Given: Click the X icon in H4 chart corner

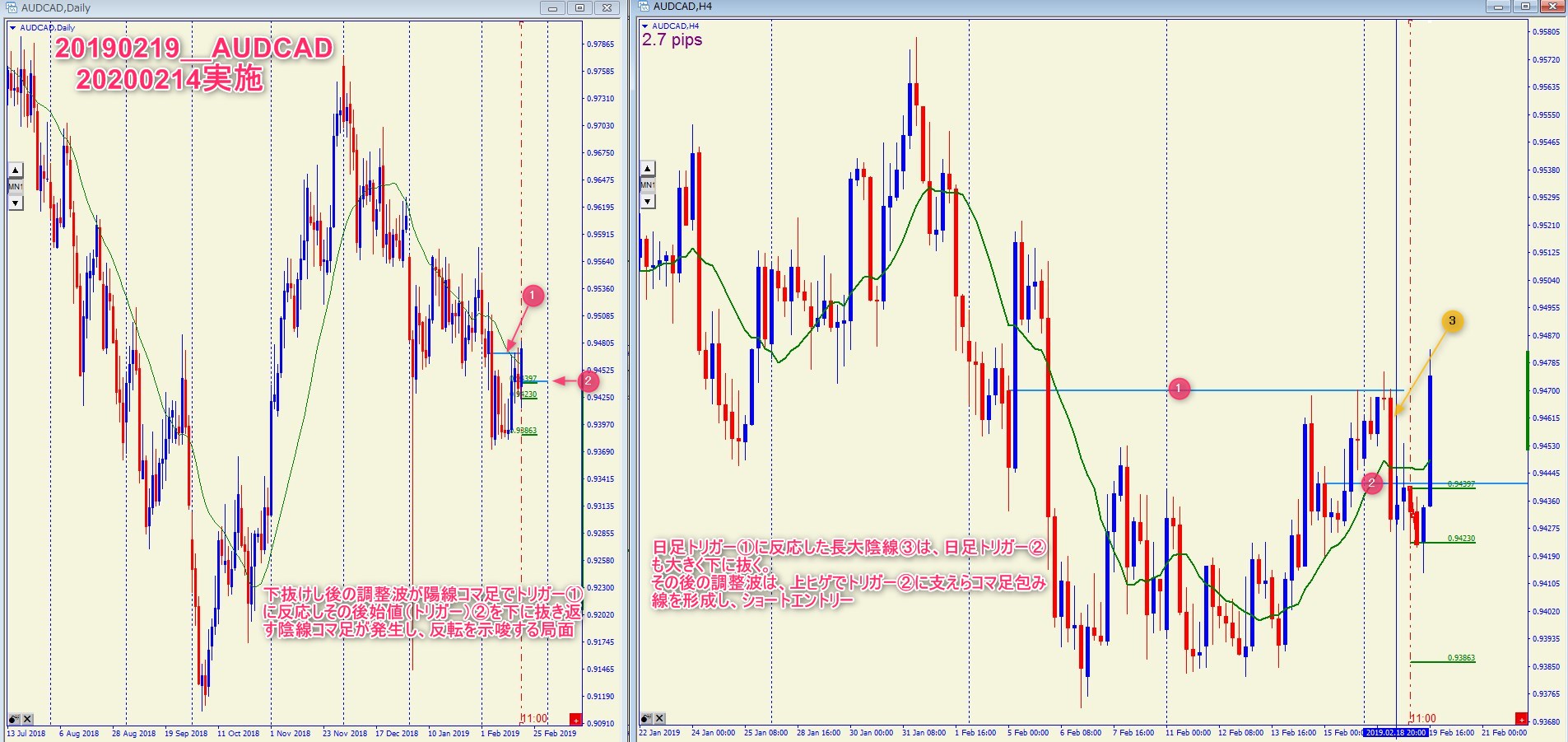Looking at the screenshot, I should pos(660,719).
